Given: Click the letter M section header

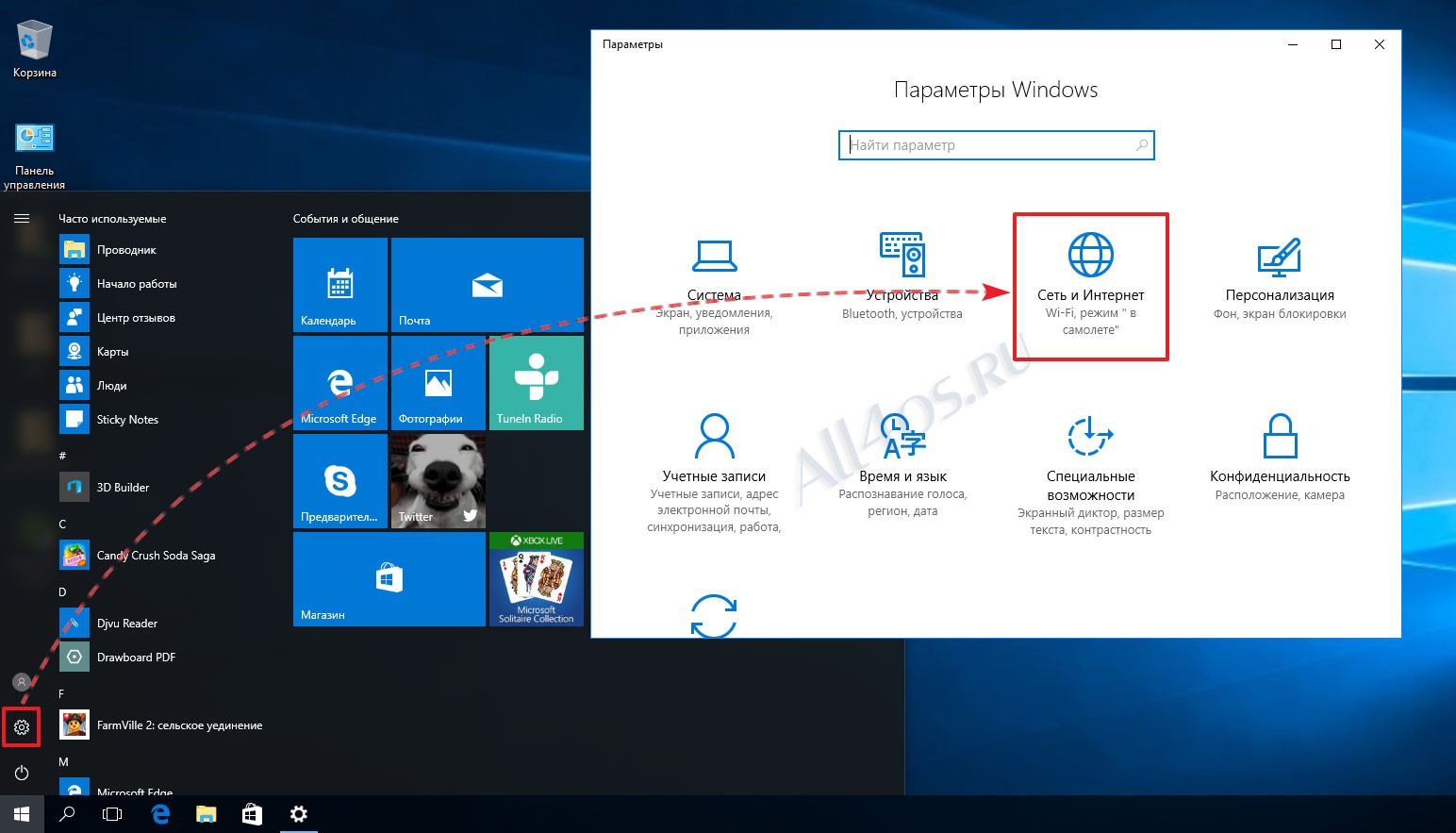Looking at the screenshot, I should [63, 761].
